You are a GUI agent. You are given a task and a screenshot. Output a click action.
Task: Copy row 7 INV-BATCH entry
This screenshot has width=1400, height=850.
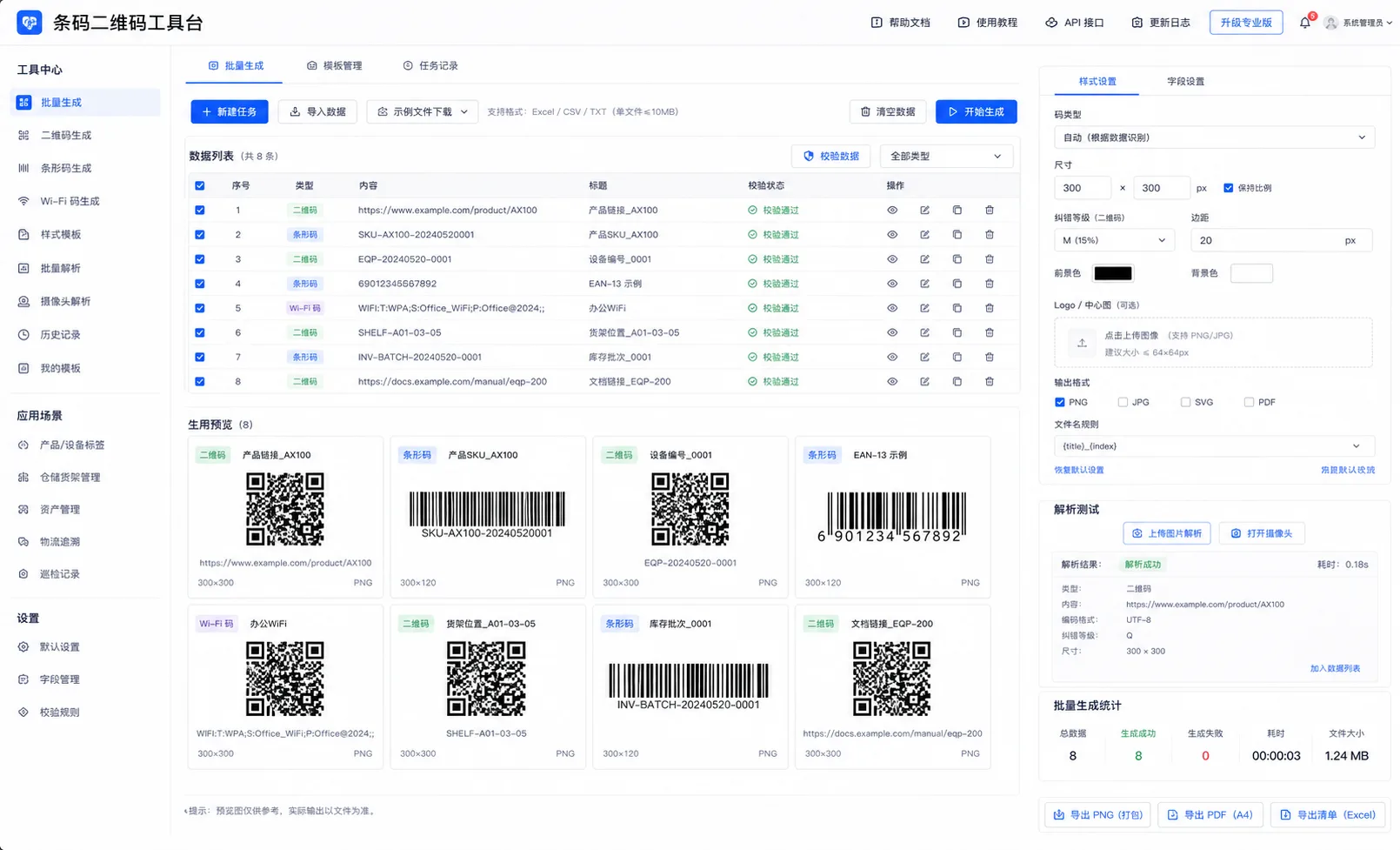[957, 357]
